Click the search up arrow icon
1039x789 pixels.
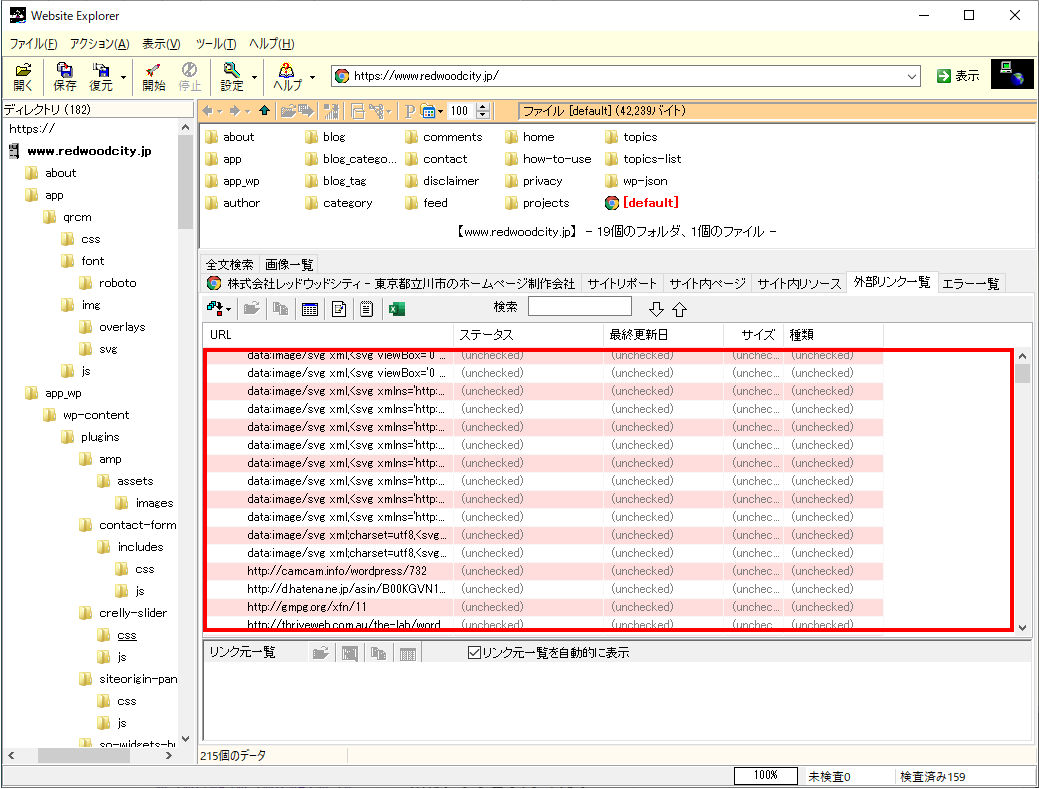(680, 309)
